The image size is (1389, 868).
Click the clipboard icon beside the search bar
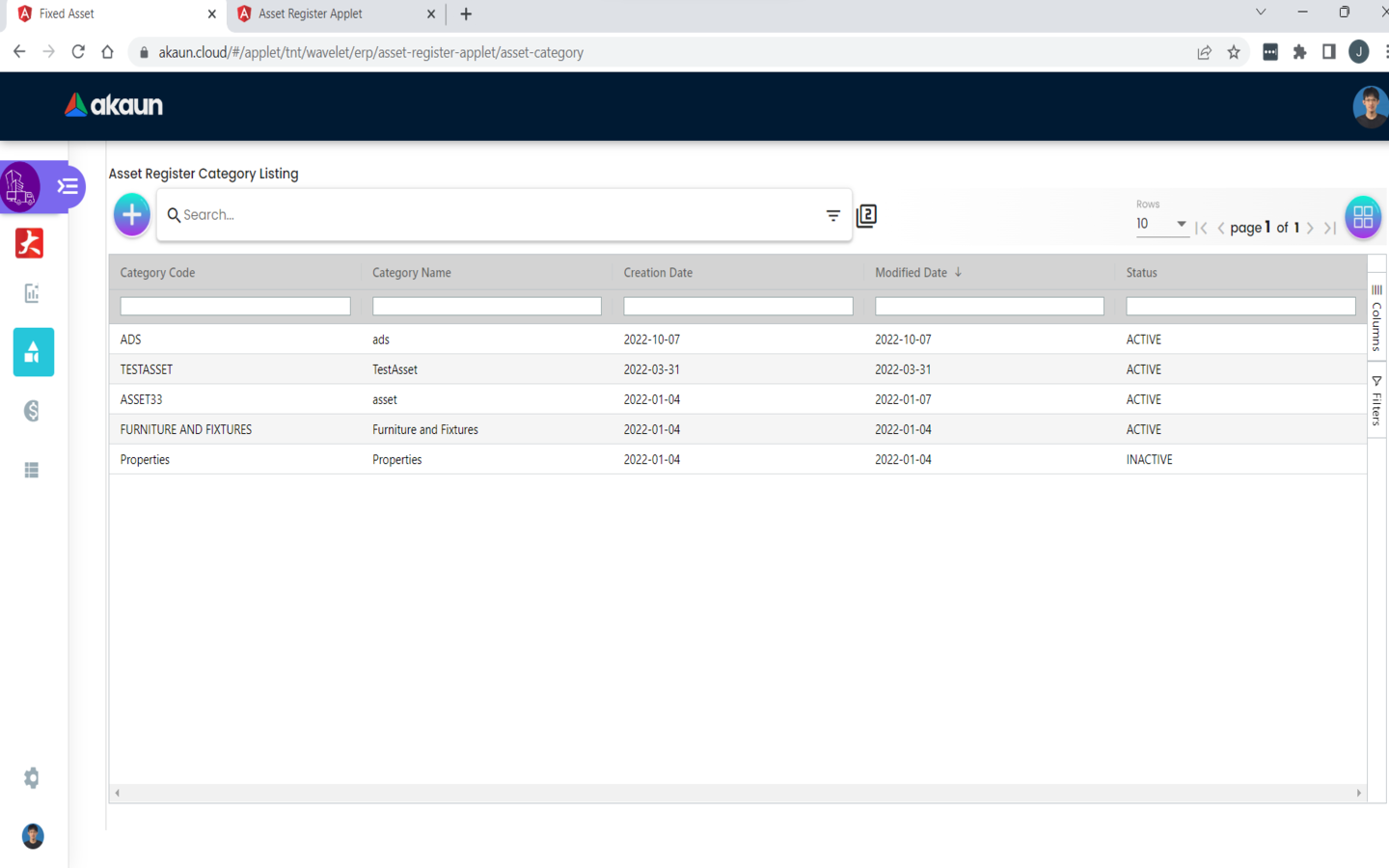tap(866, 216)
